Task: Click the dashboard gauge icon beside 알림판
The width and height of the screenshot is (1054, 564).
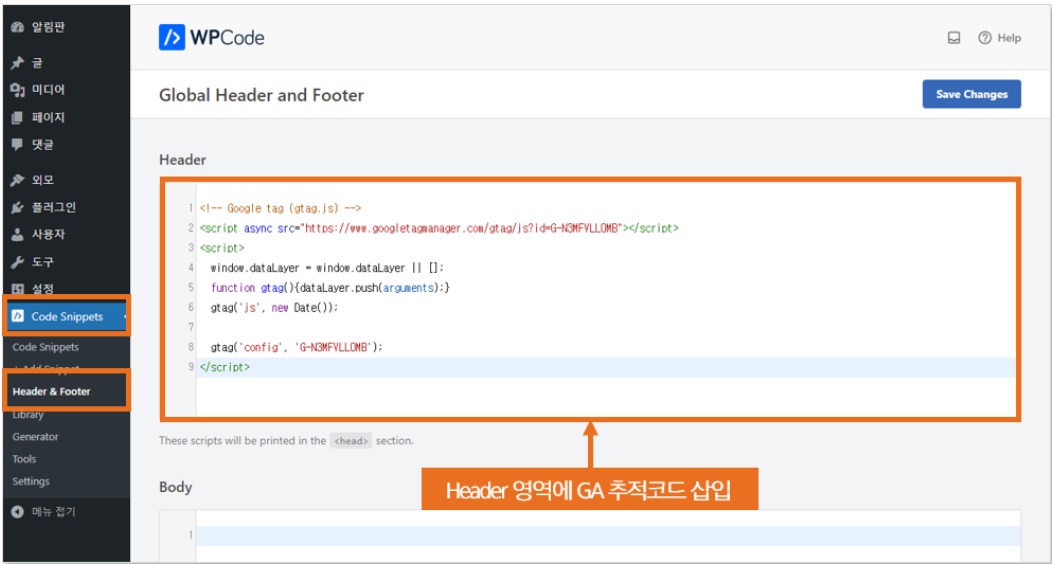Action: pyautogui.click(x=18, y=28)
